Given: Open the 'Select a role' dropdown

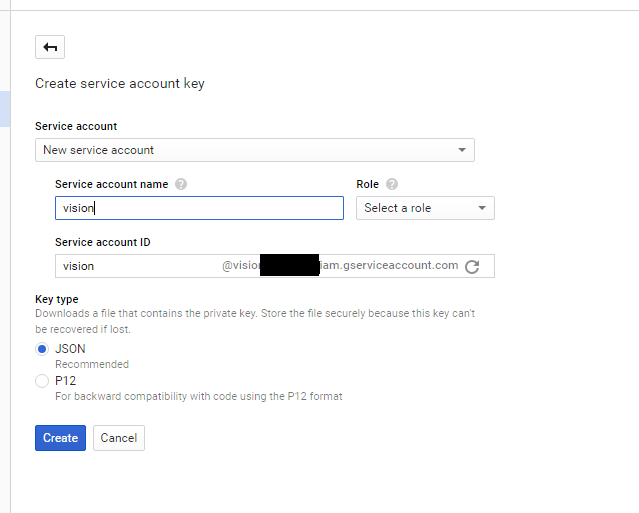Looking at the screenshot, I should click(425, 208).
